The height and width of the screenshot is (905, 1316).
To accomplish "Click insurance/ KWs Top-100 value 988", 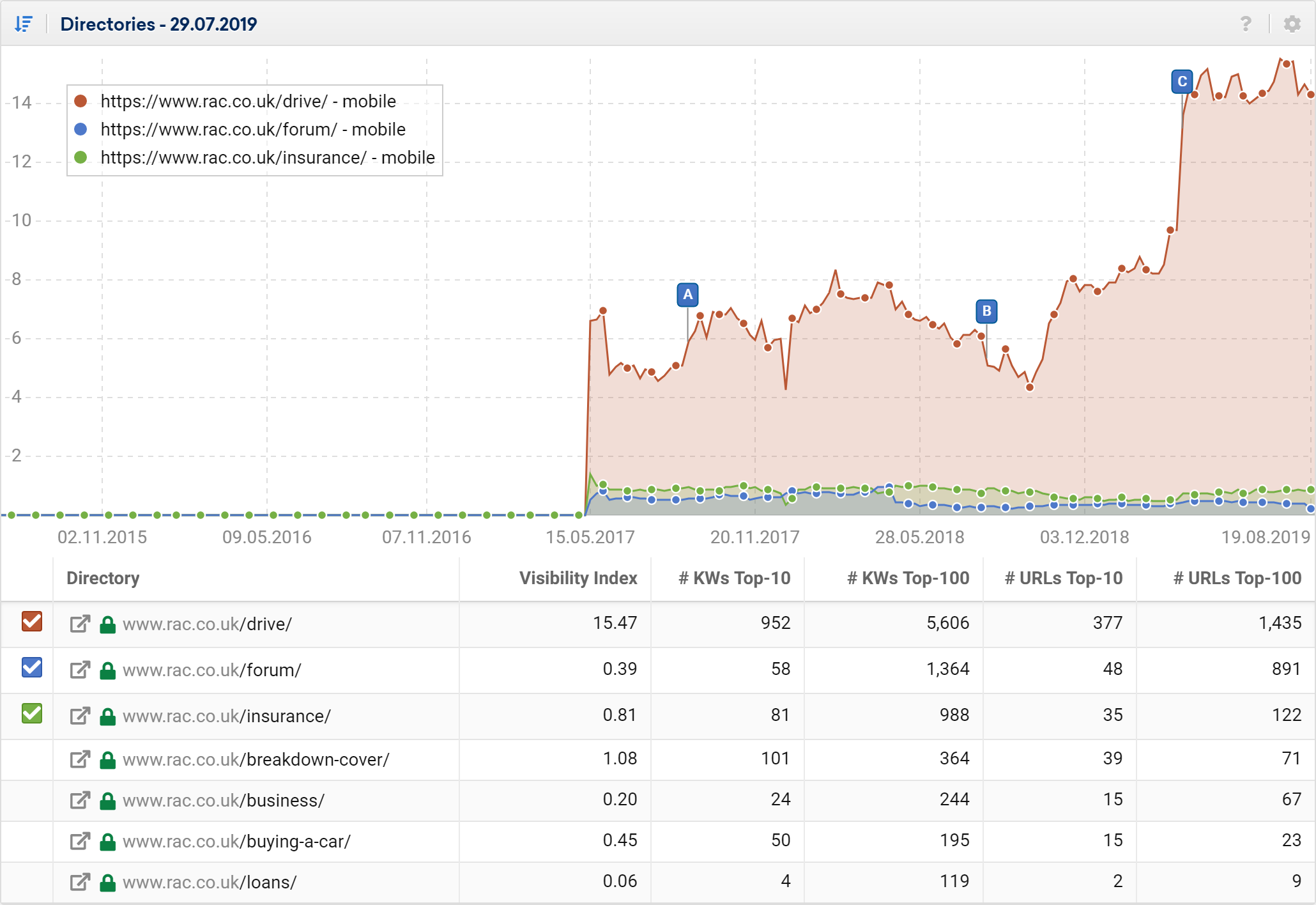I will coord(954,715).
